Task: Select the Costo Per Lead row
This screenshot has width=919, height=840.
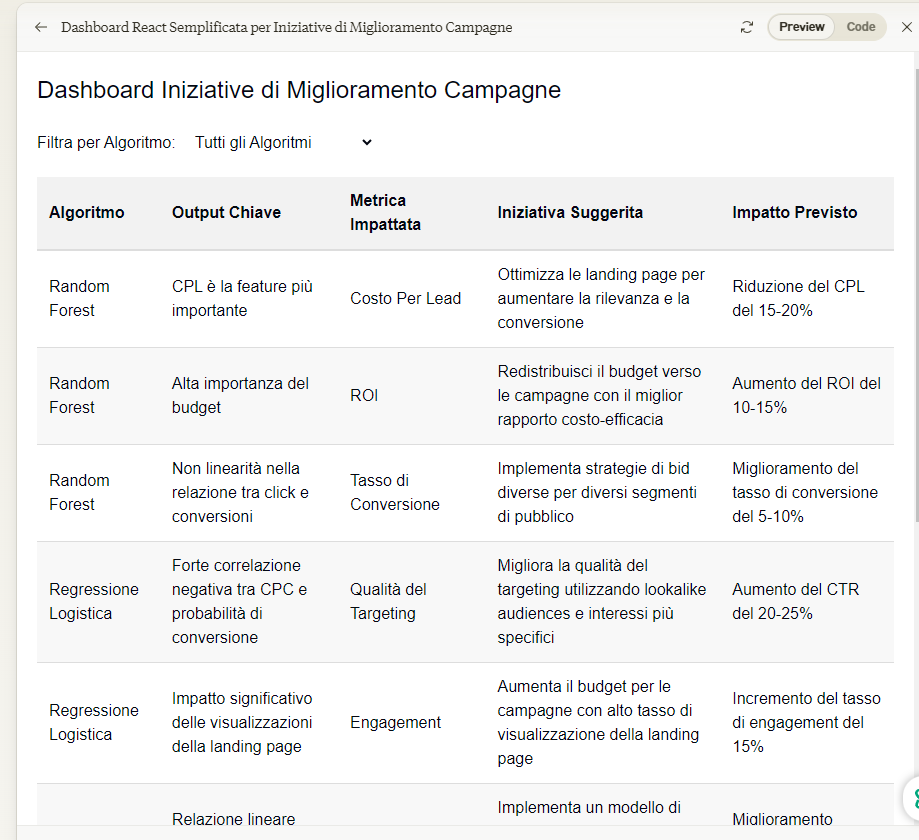Action: (465, 299)
